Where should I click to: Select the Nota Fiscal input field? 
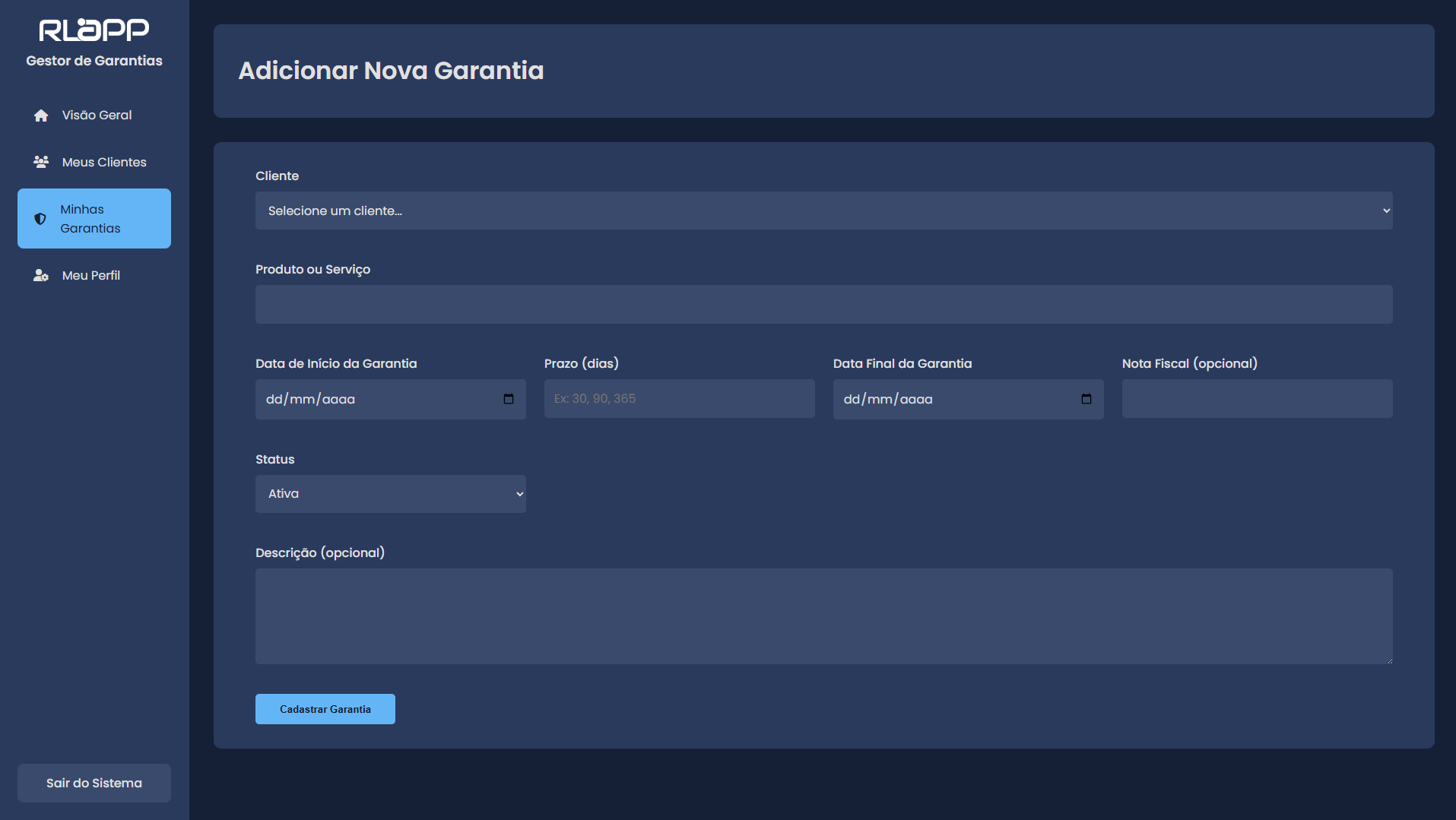[1257, 399]
